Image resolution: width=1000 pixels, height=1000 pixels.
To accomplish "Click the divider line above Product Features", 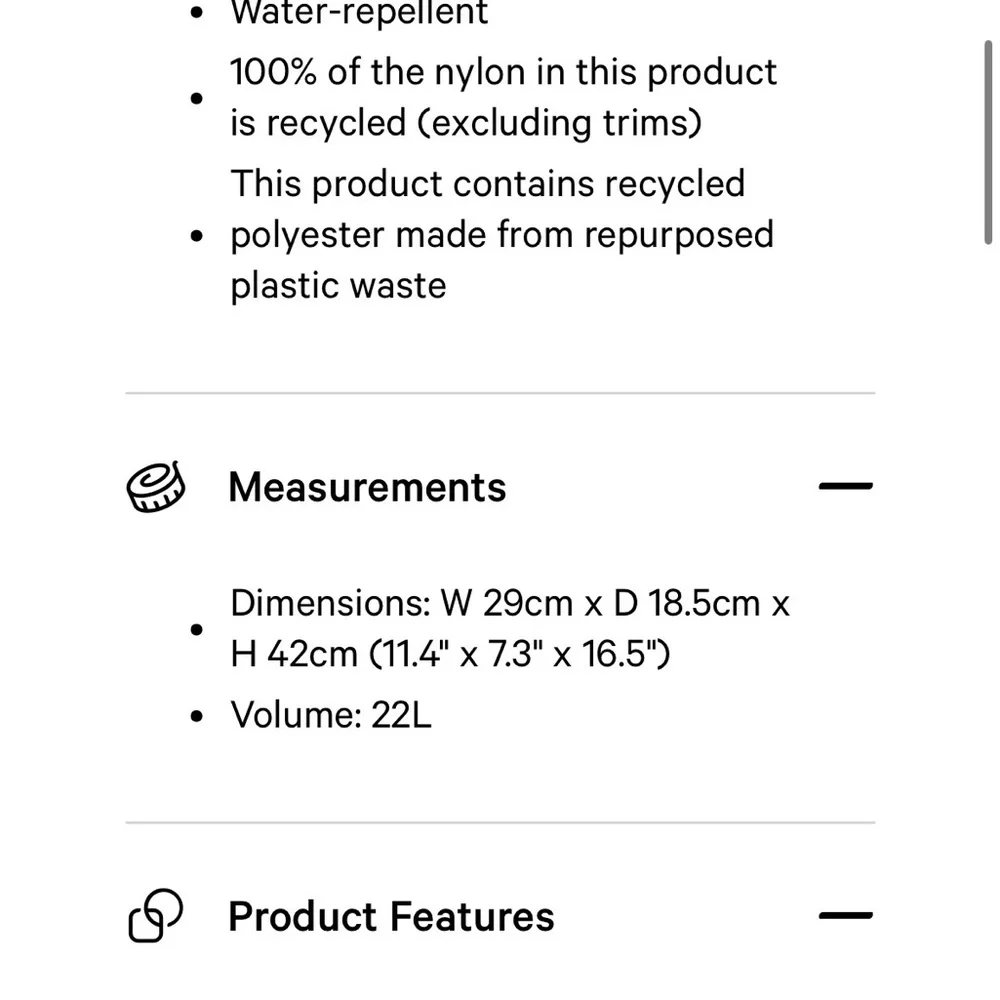I will (500, 823).
